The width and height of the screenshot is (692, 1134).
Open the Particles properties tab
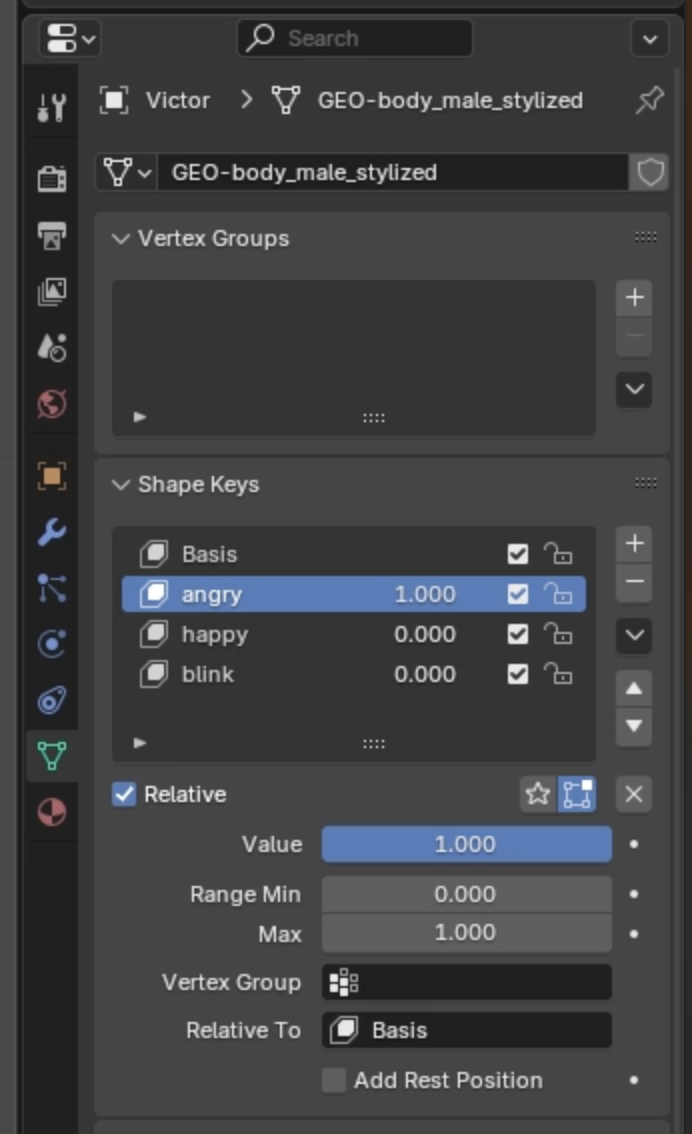[52, 588]
